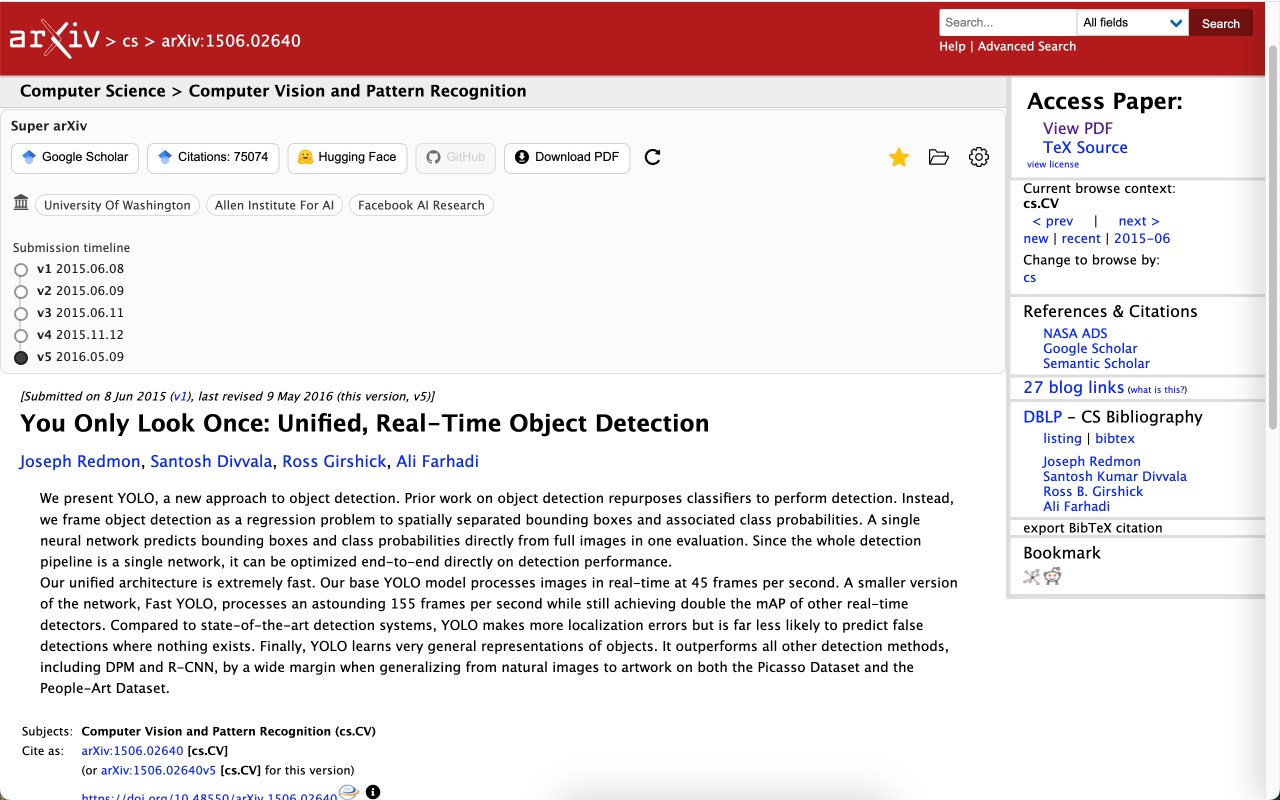Click view license link
Screen dimensions: 1280x800
coord(1053,164)
